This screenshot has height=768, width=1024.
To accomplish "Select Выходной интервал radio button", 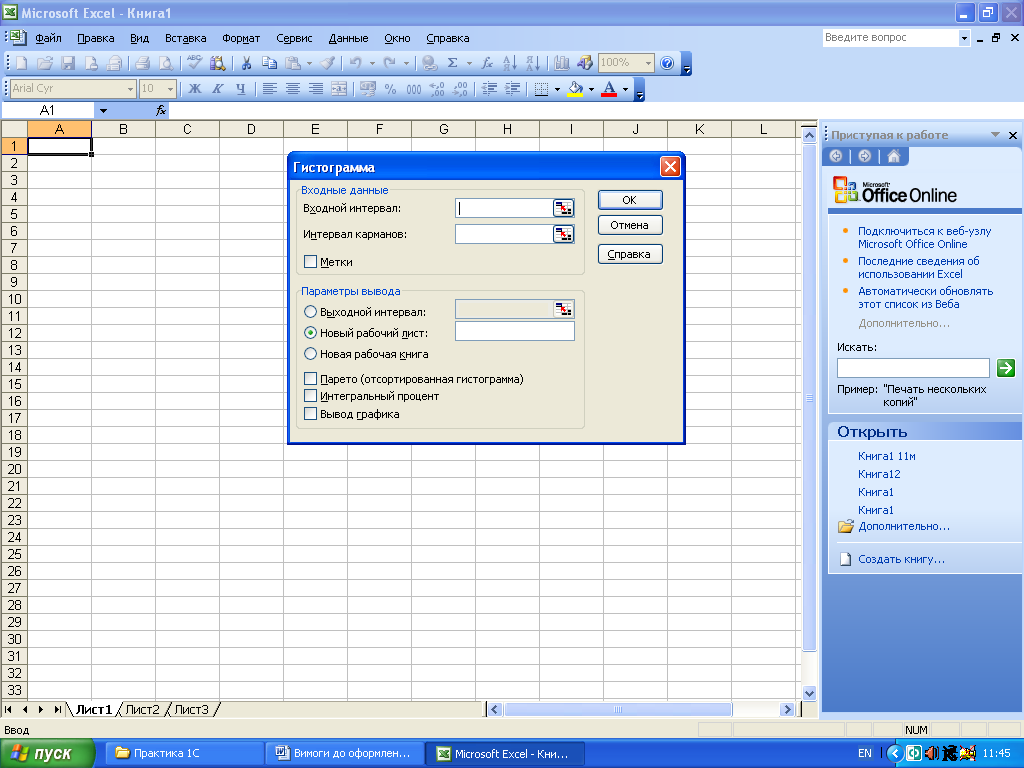I will tap(310, 312).
